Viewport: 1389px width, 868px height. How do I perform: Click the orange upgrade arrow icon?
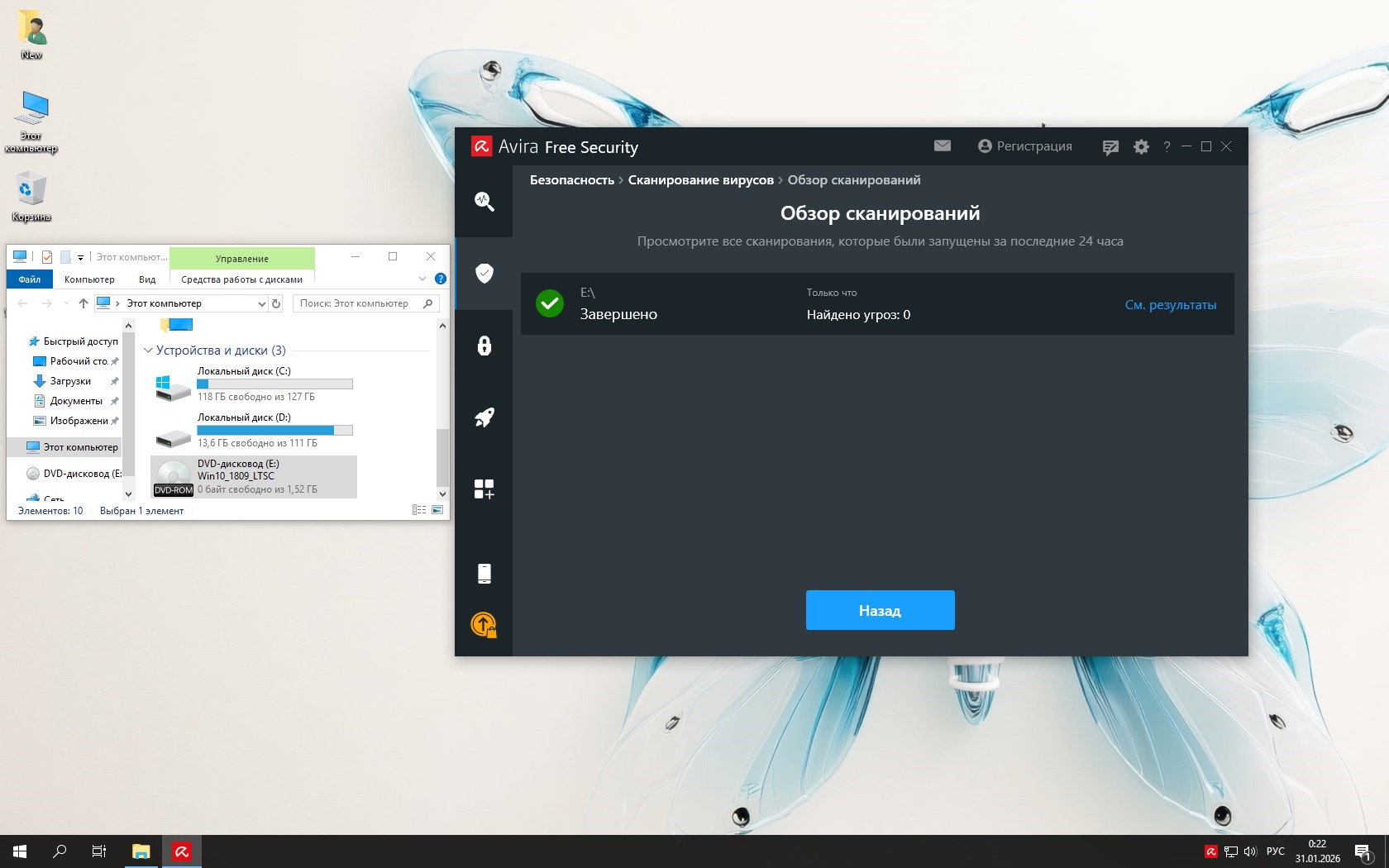point(484,624)
